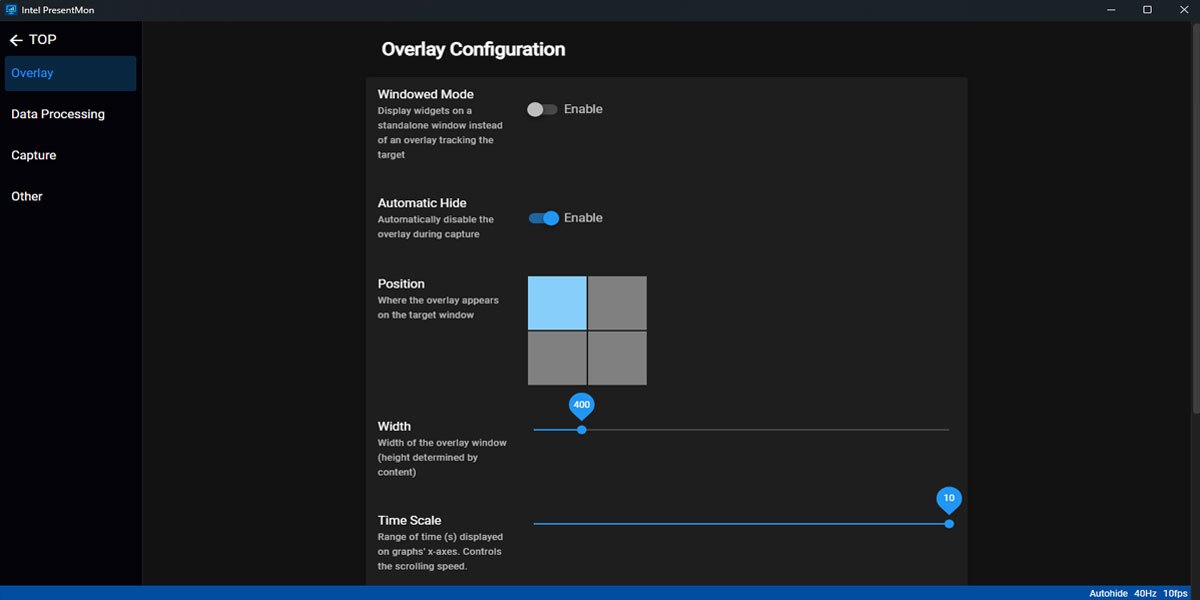Click the Intel PresentMon app icon
Screen dimensions: 1200x600
11,9
